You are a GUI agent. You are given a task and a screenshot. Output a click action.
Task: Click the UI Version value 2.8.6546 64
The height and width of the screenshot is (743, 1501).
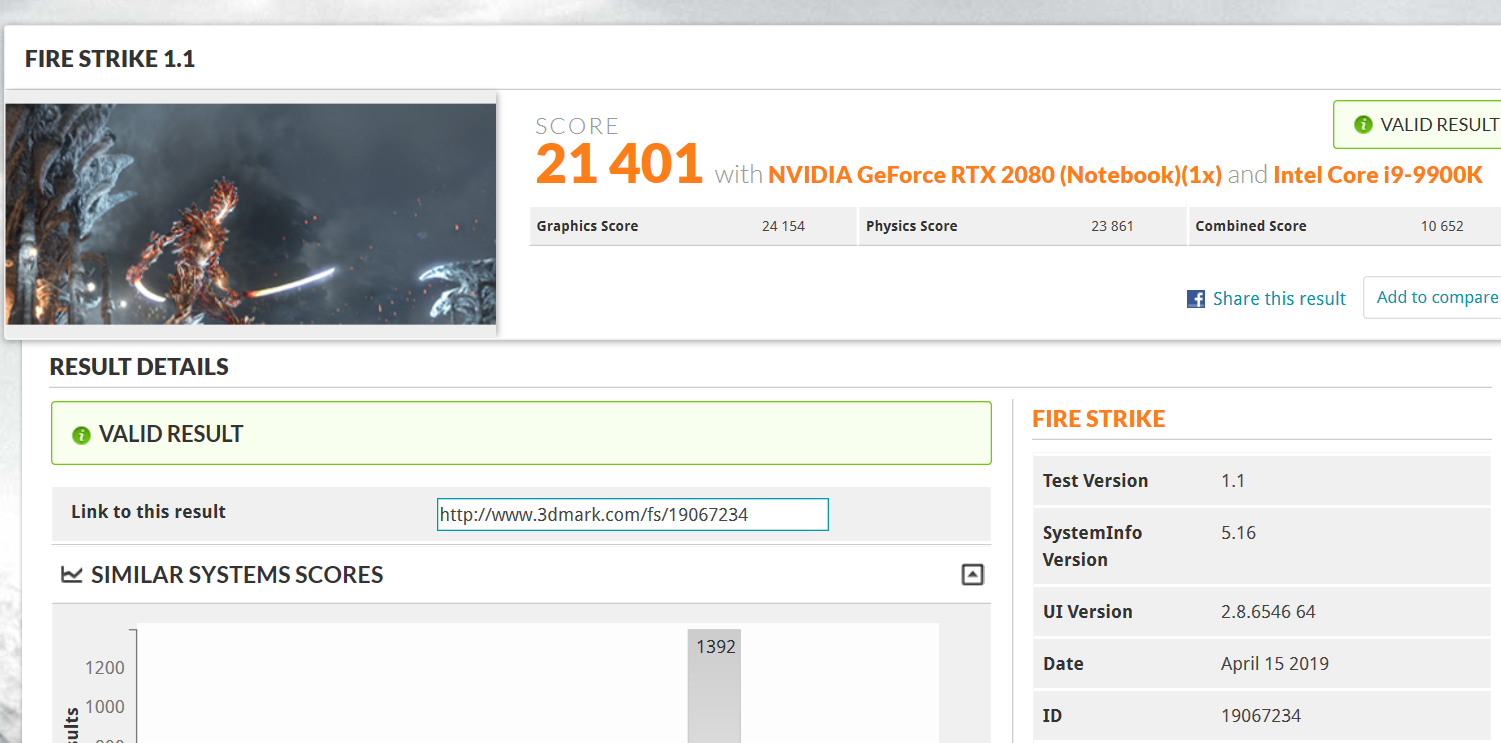tap(1268, 612)
